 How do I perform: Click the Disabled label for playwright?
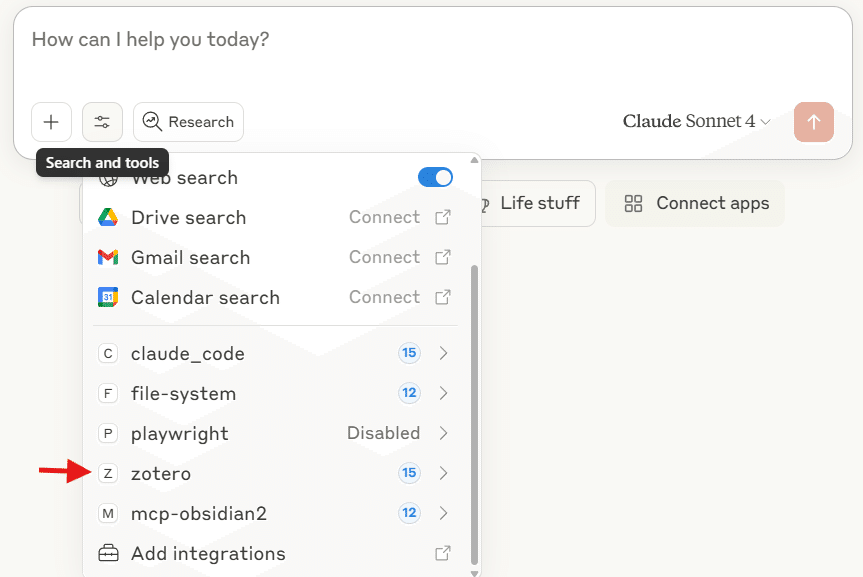tap(384, 433)
